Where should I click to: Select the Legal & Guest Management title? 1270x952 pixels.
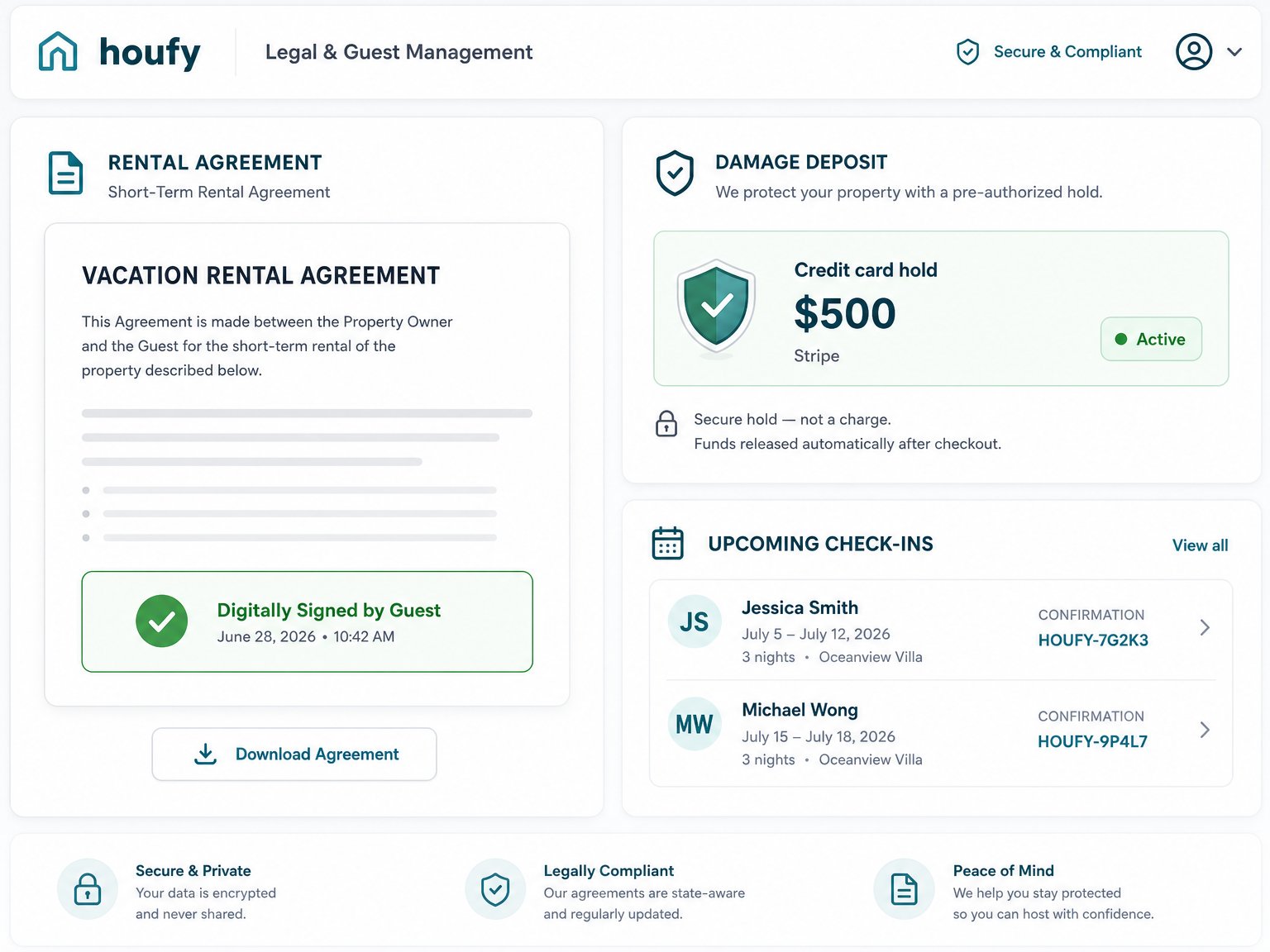point(399,52)
